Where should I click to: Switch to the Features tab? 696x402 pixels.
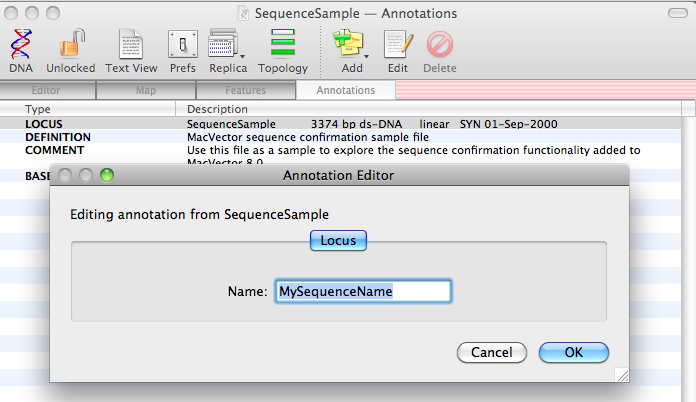click(x=245, y=91)
